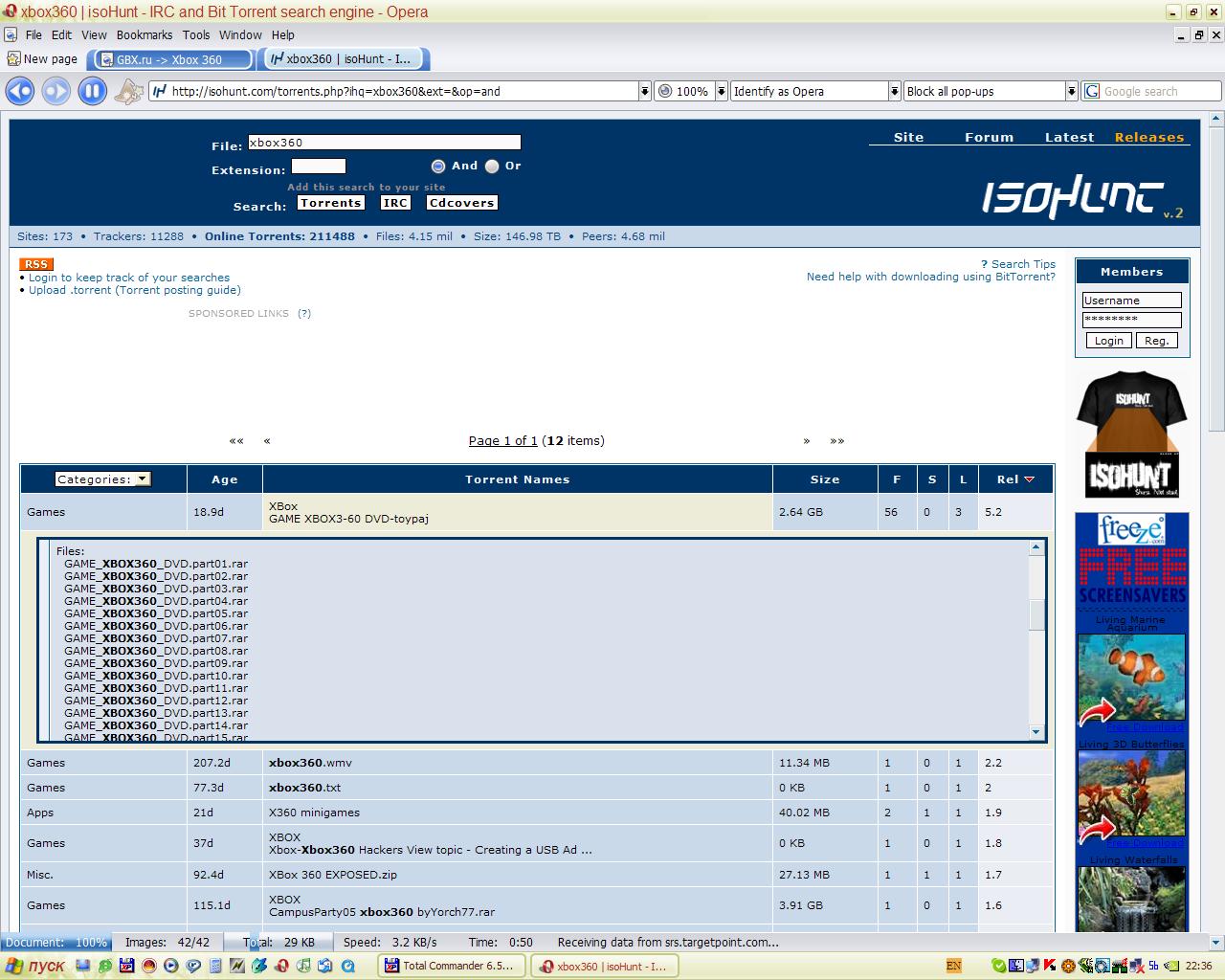Focus the File search input field
The image size is (1225, 980).
coord(385,143)
